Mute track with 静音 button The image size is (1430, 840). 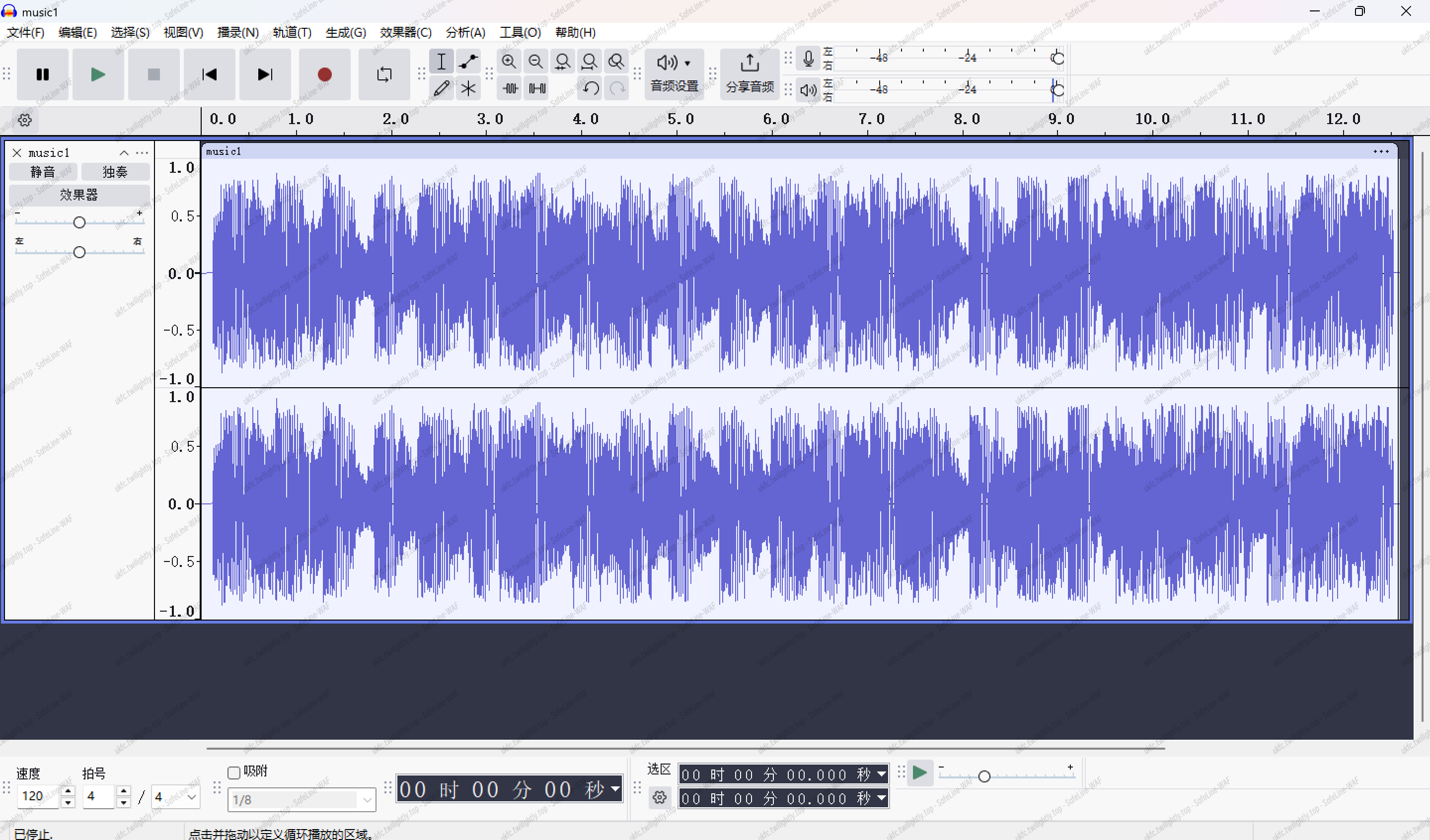(43, 172)
